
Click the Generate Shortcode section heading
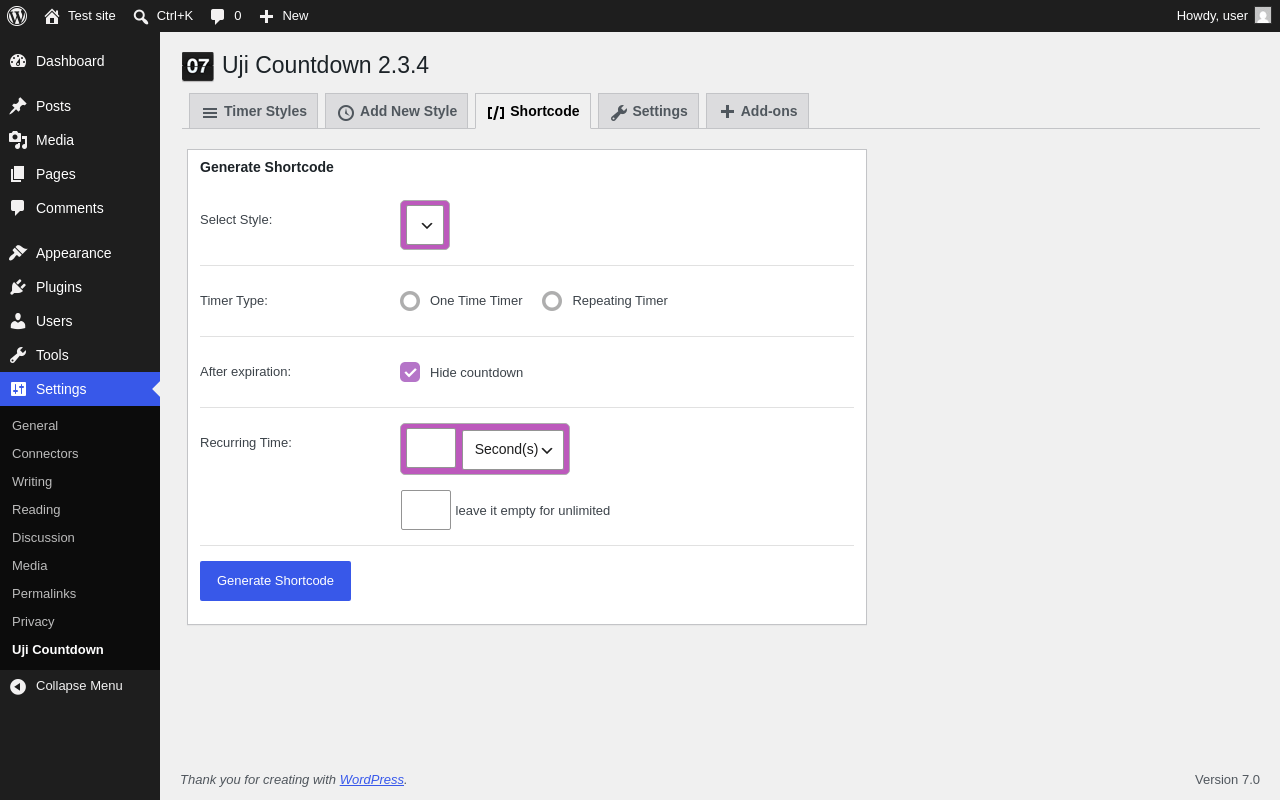[267, 167]
